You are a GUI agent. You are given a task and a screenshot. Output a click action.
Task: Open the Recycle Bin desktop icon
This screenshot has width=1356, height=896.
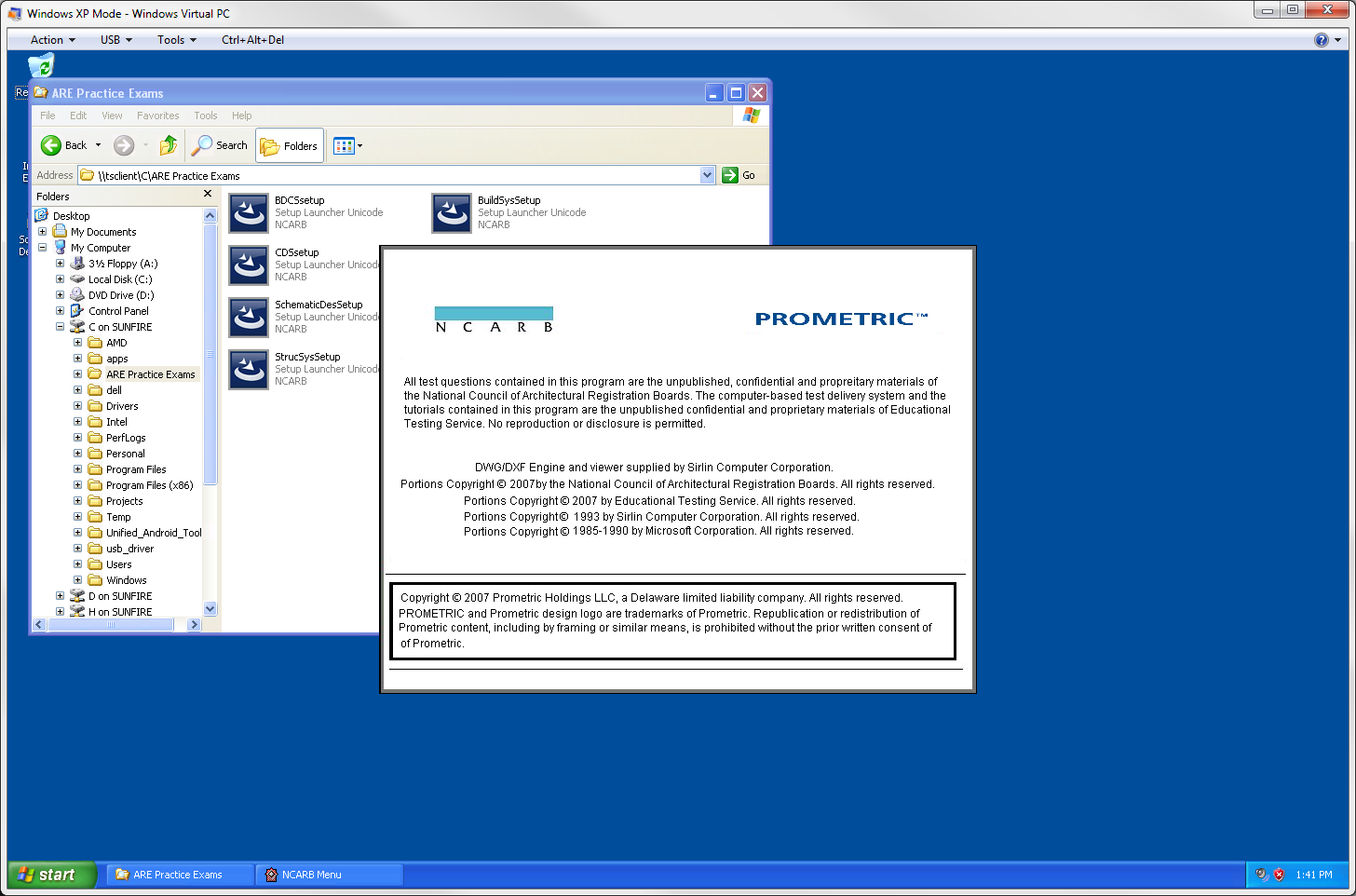pyautogui.click(x=41, y=66)
